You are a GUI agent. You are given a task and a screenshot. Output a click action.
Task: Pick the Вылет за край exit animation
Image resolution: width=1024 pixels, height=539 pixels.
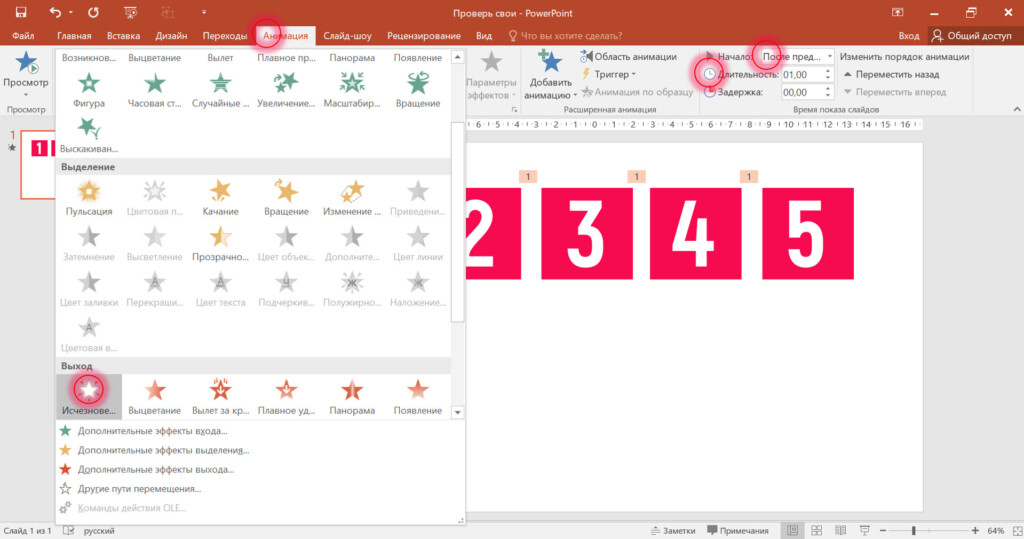click(221, 393)
